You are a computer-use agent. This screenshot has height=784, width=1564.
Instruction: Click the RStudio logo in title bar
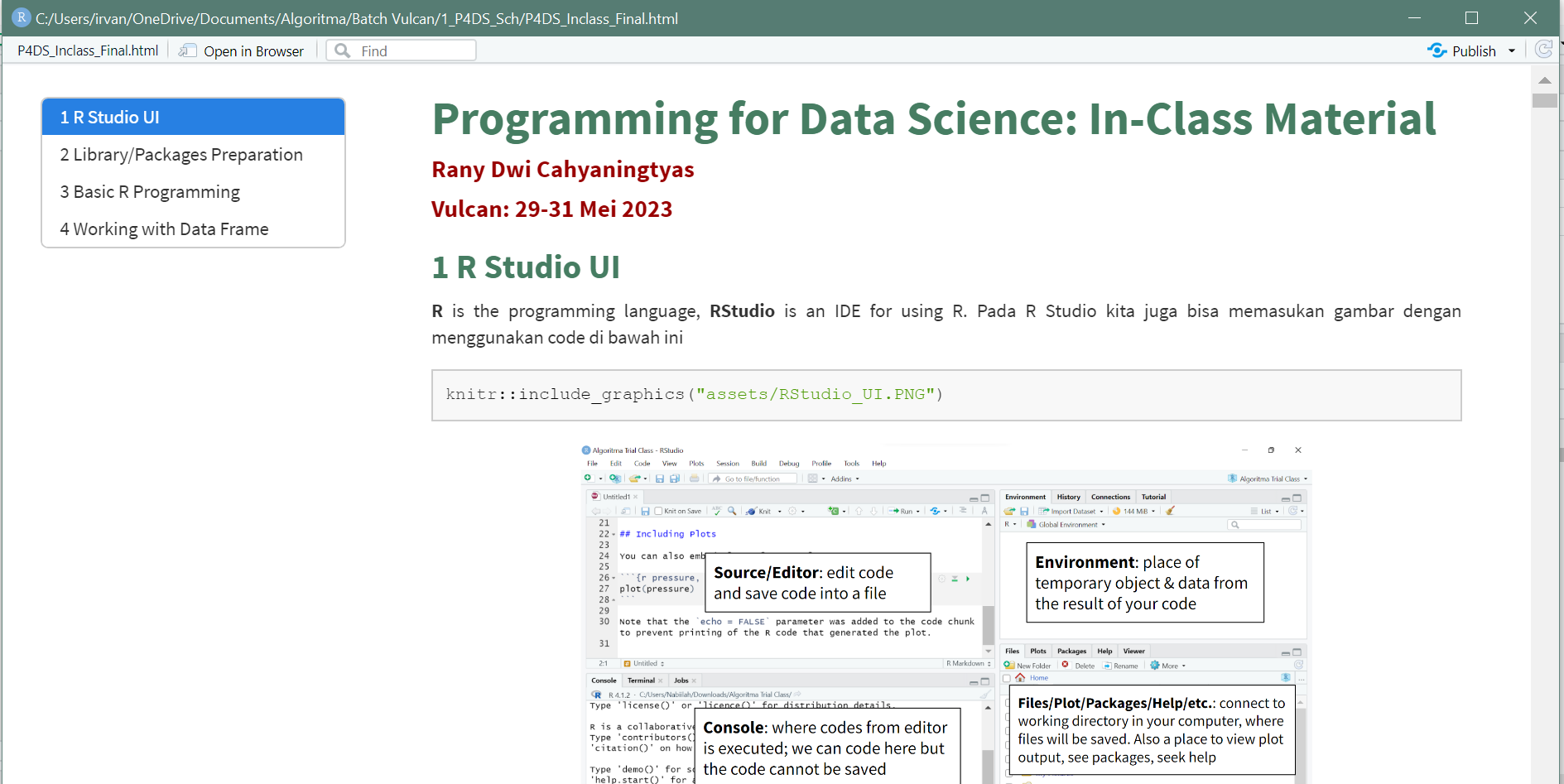coord(22,17)
